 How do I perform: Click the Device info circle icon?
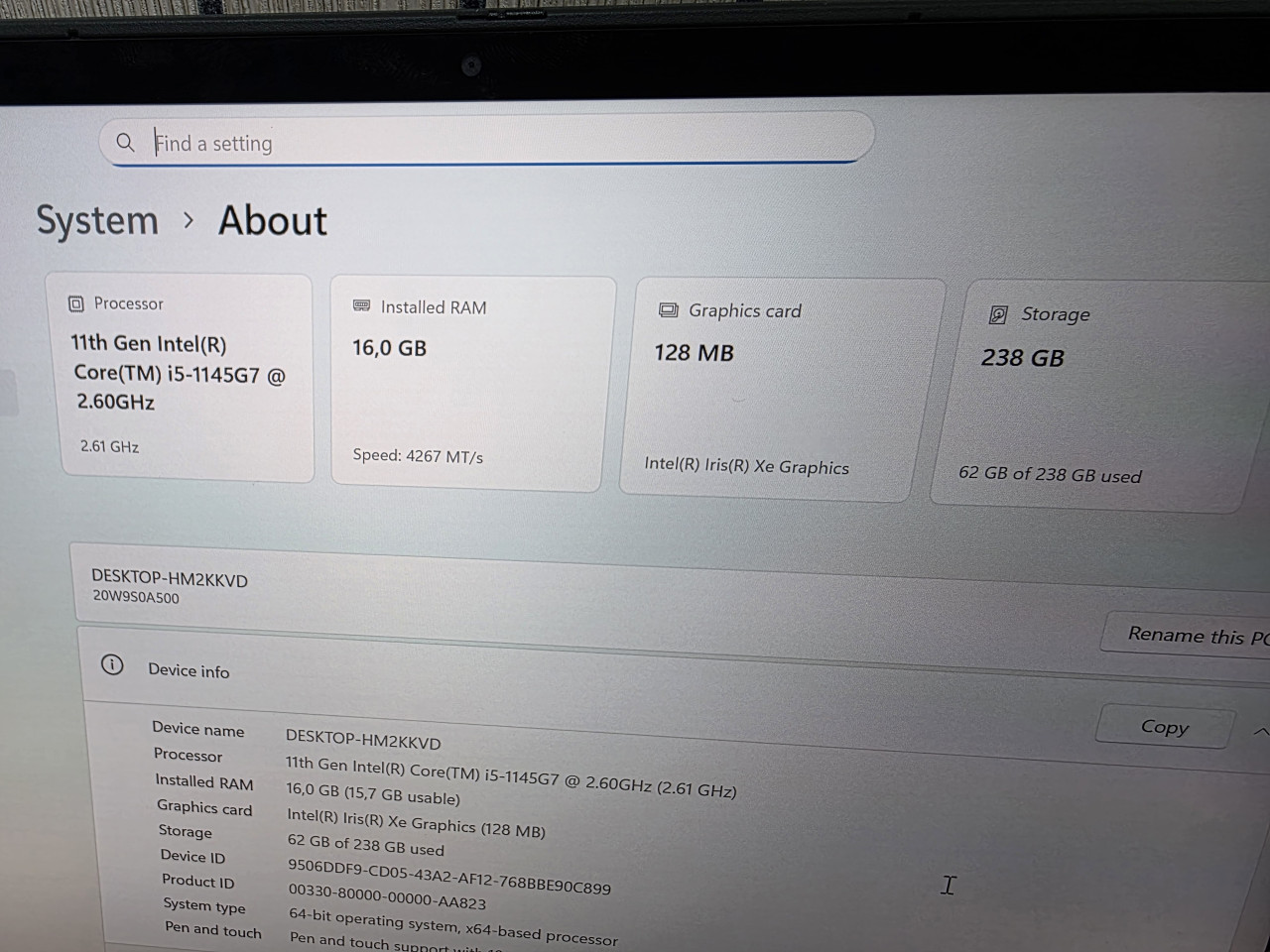click(112, 665)
